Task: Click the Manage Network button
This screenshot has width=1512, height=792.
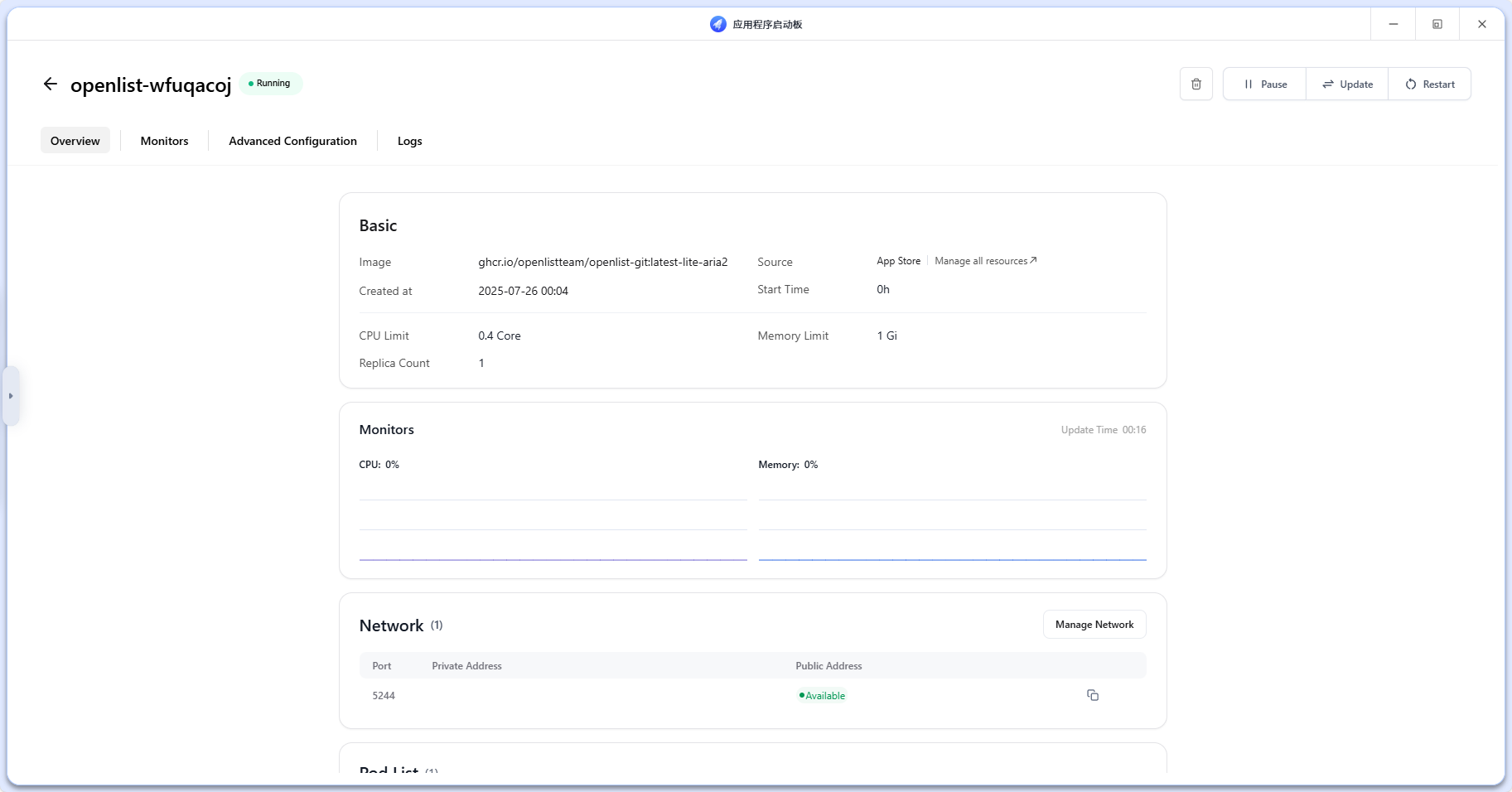Action: tap(1094, 625)
